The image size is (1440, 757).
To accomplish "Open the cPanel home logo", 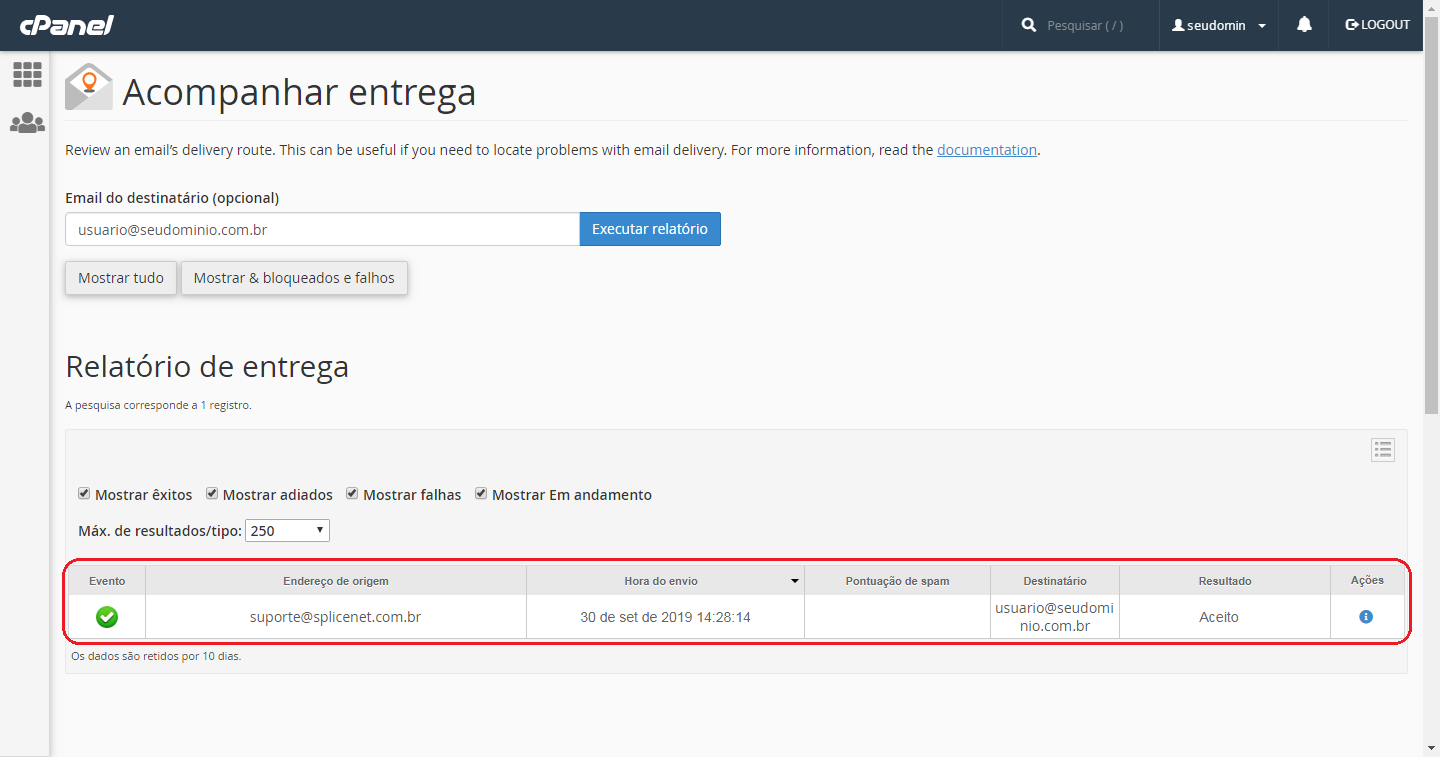I will (x=66, y=25).
